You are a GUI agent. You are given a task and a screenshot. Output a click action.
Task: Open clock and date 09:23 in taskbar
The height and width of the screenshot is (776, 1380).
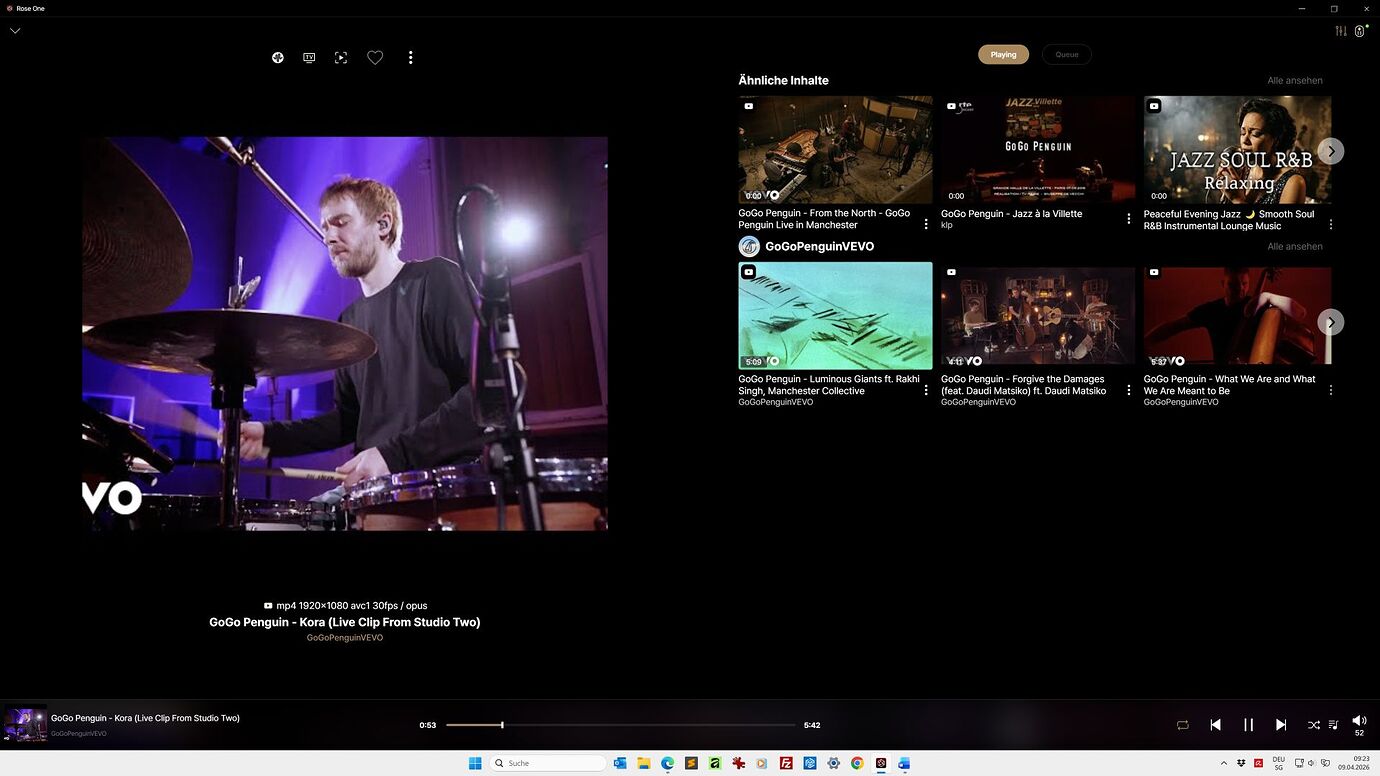1353,763
